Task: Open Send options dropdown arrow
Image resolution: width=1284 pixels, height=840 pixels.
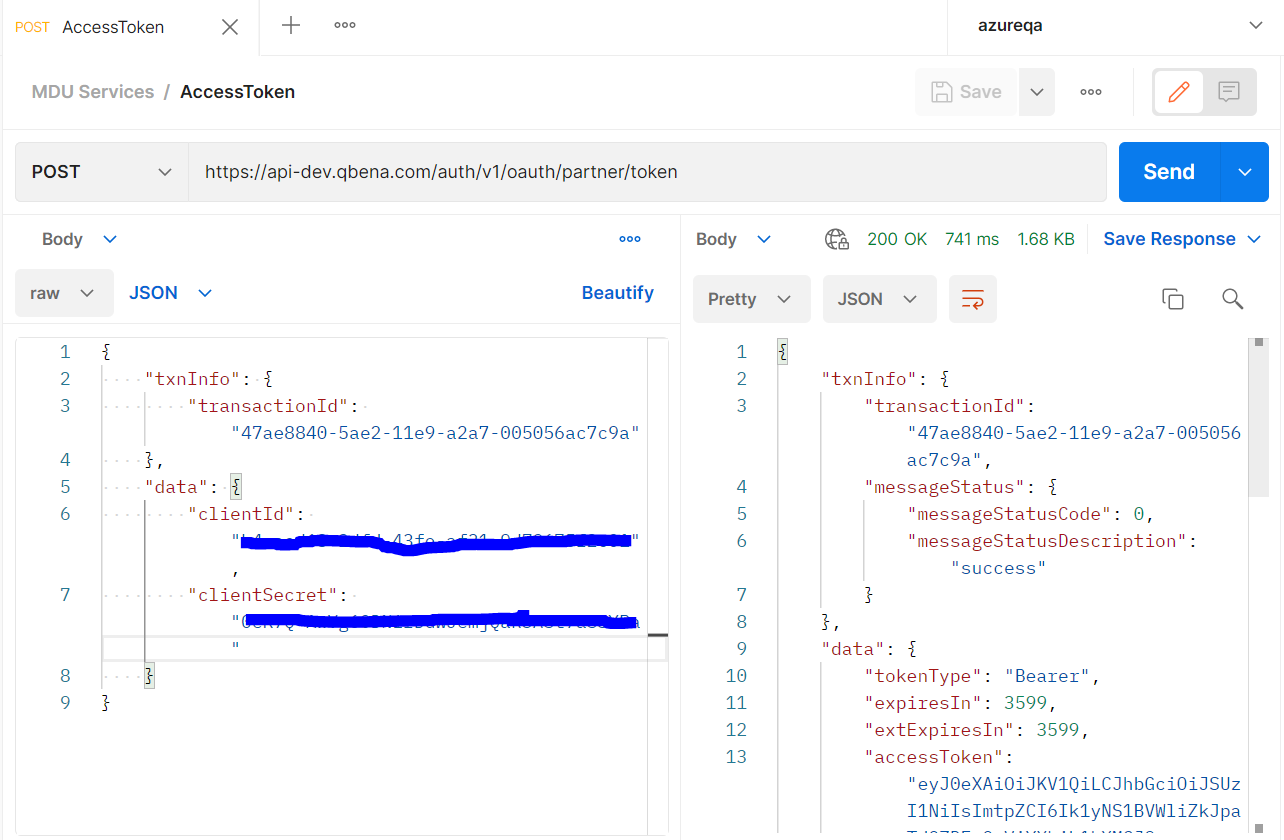Action: coord(1245,172)
